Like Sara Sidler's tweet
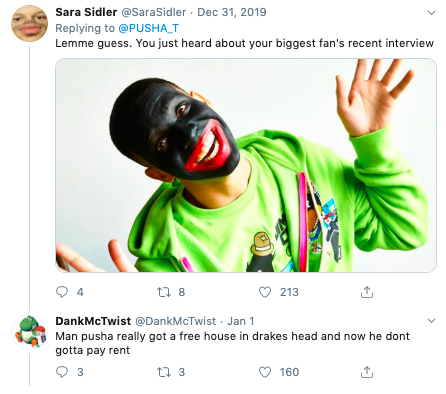Screen dimensions: 446x394 tap(265, 292)
